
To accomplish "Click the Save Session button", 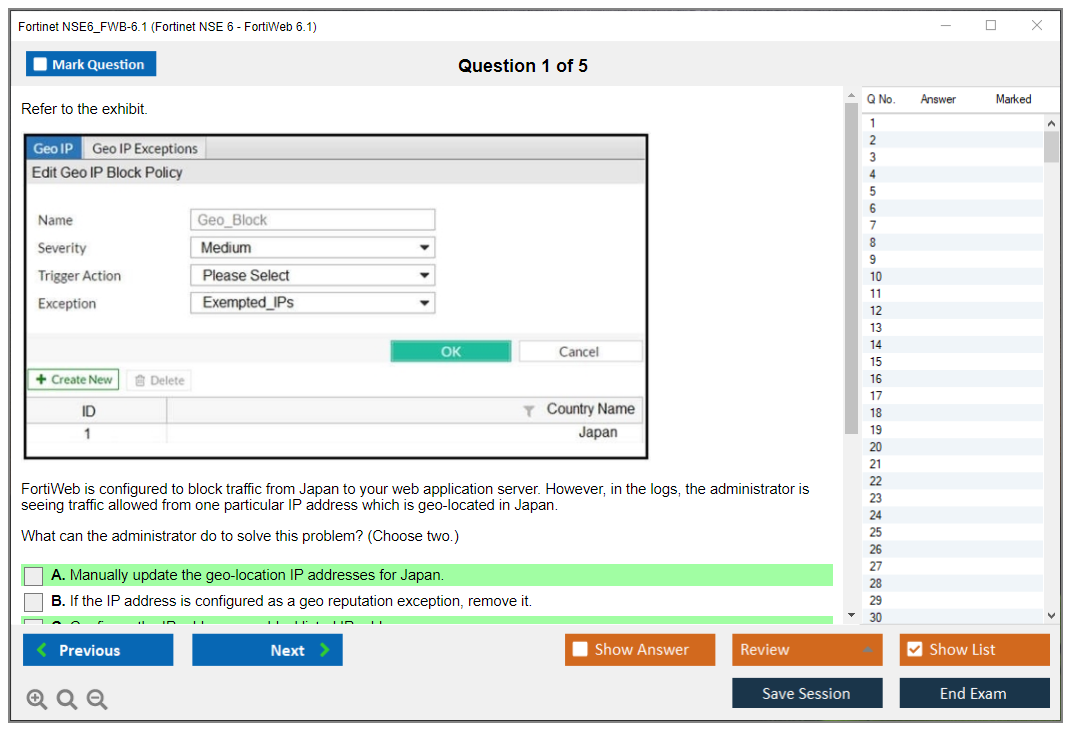I will click(807, 693).
